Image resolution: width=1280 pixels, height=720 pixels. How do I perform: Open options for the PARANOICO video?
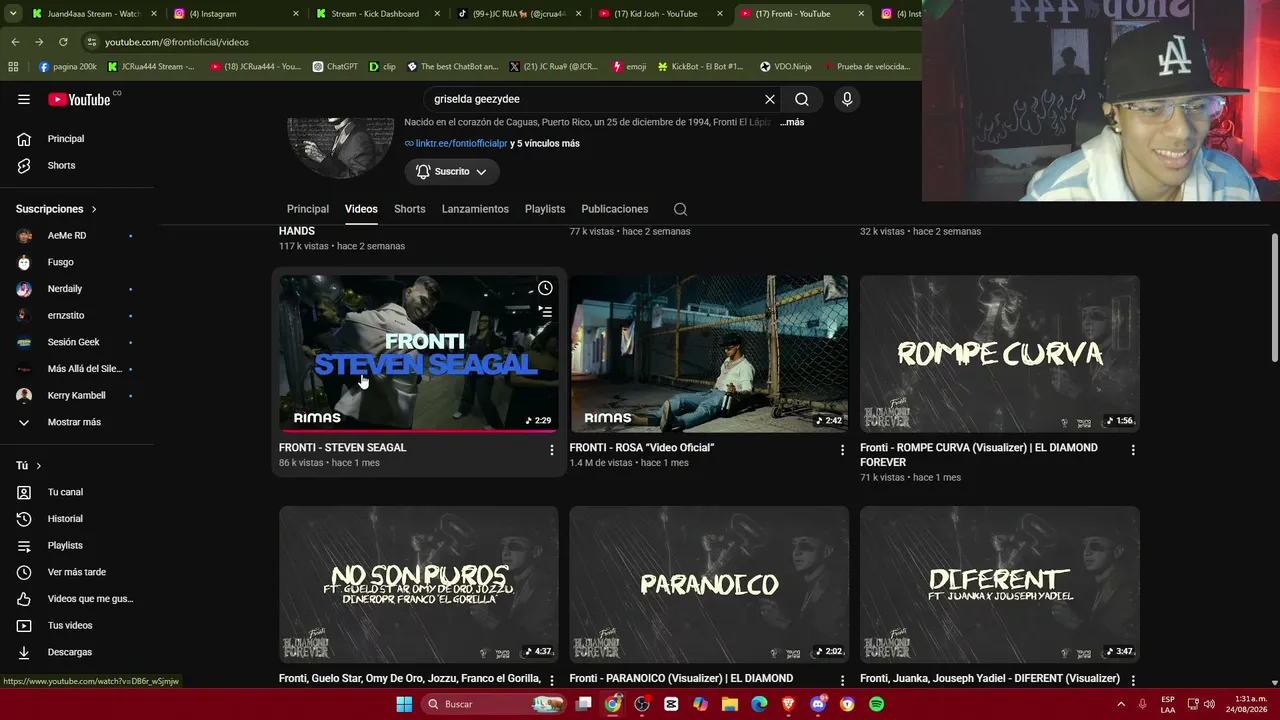click(842, 680)
